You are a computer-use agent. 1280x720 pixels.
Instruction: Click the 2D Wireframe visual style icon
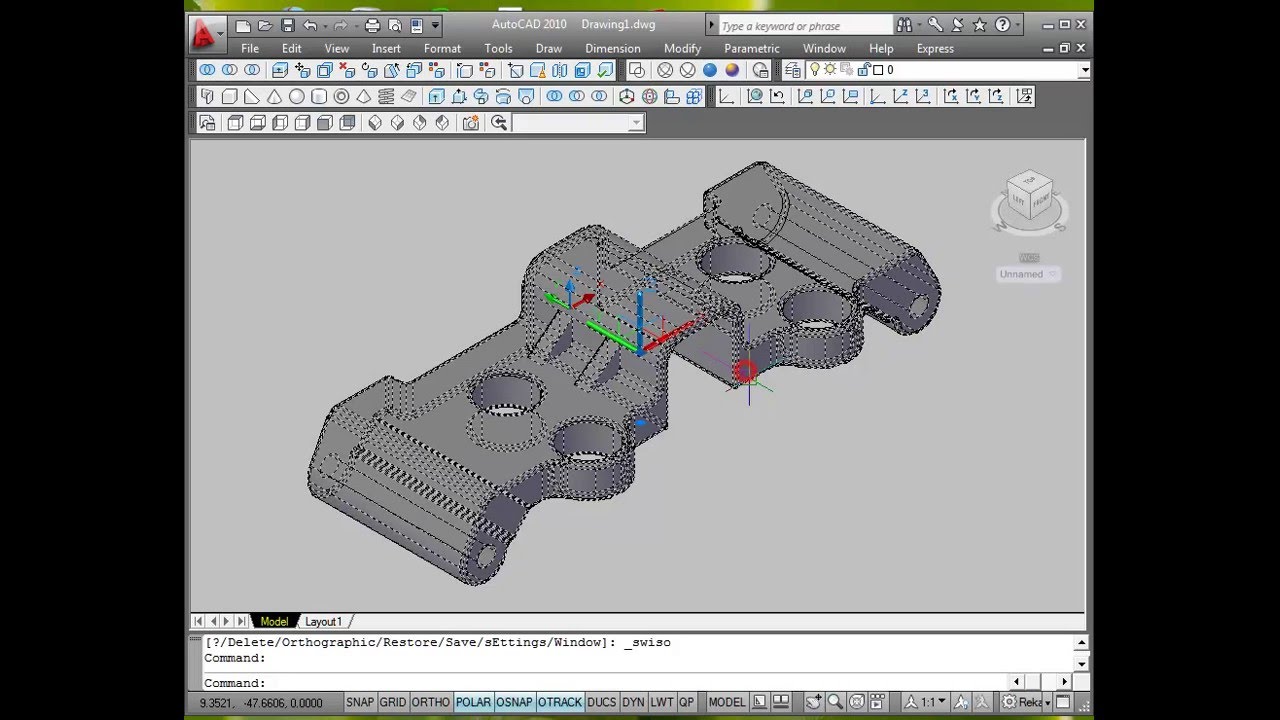click(x=636, y=70)
